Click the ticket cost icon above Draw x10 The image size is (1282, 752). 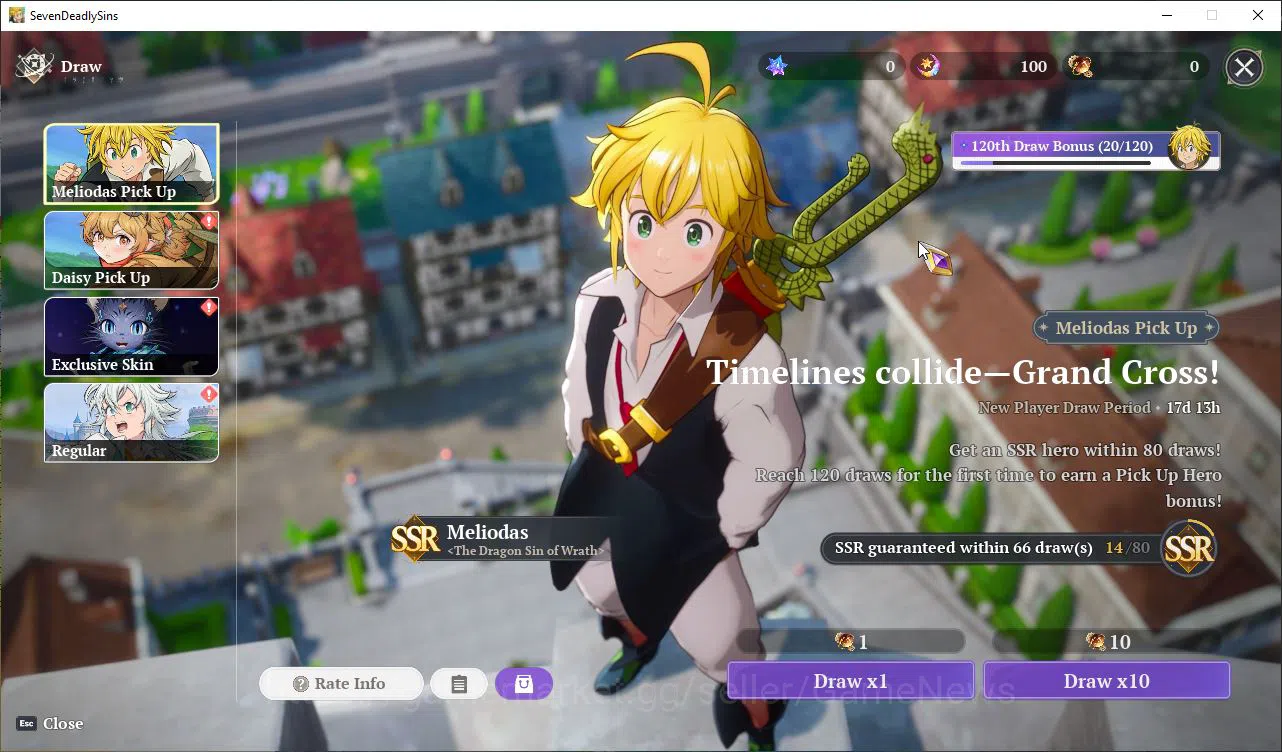1097,642
